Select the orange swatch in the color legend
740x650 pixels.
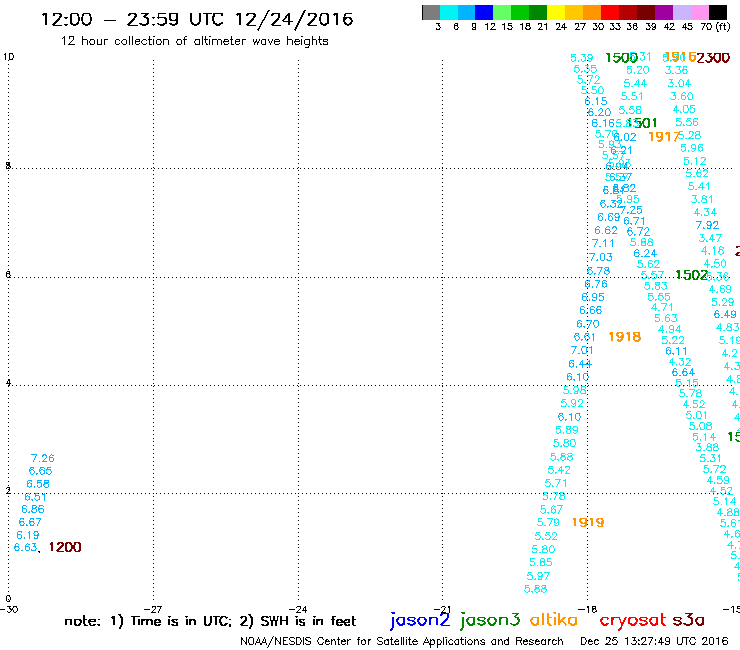click(x=592, y=12)
